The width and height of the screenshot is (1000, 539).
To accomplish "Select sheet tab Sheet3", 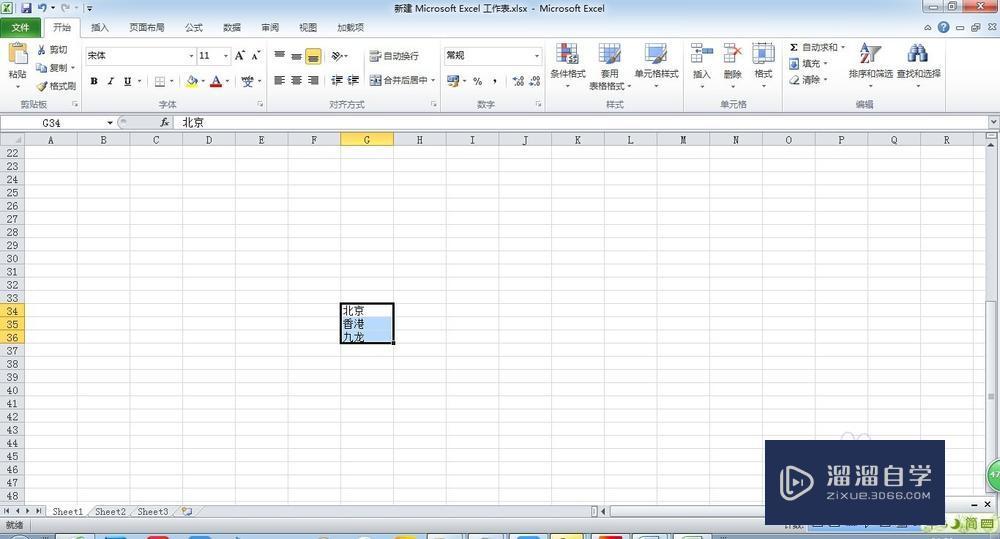I will point(153,512).
